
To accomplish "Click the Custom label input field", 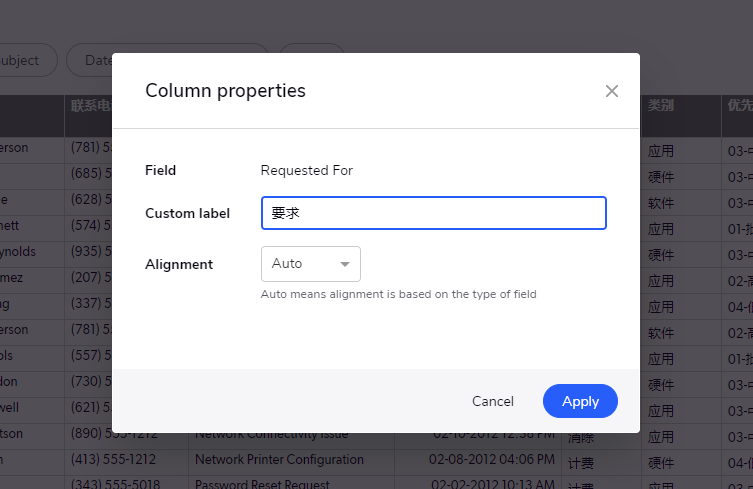I will (434, 213).
